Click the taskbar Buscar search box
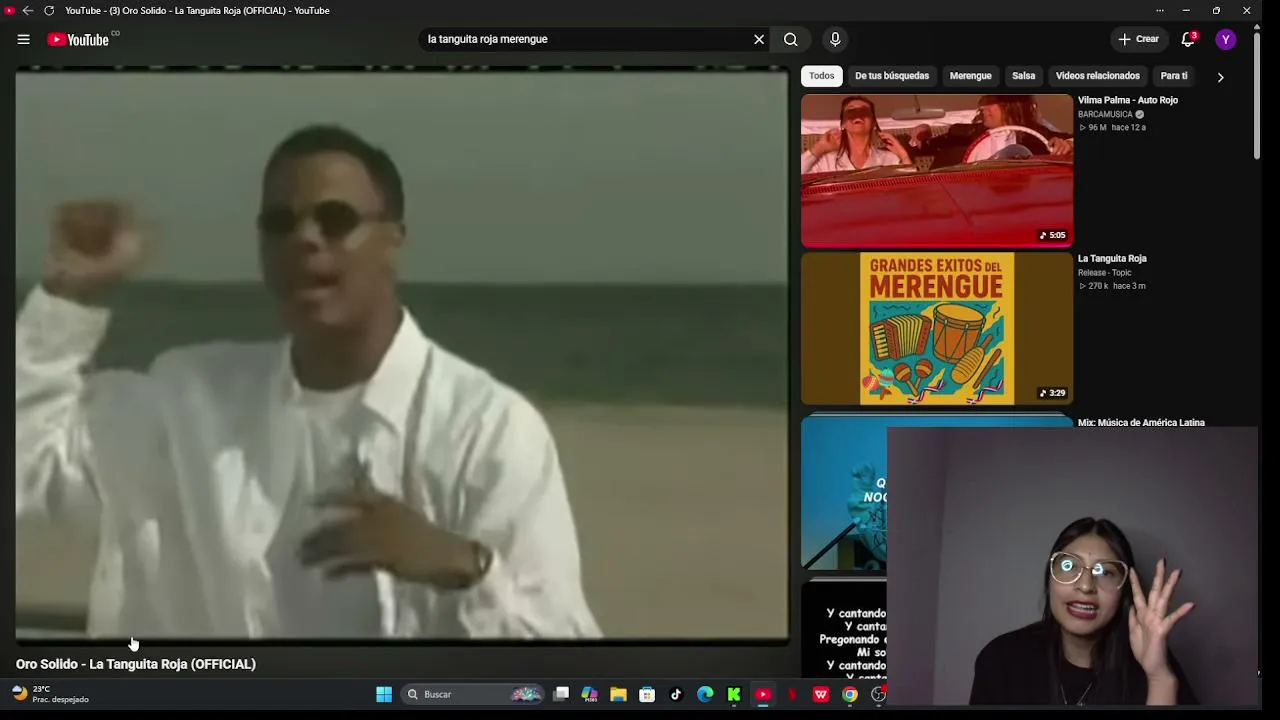The height and width of the screenshot is (720, 1280). click(473, 694)
